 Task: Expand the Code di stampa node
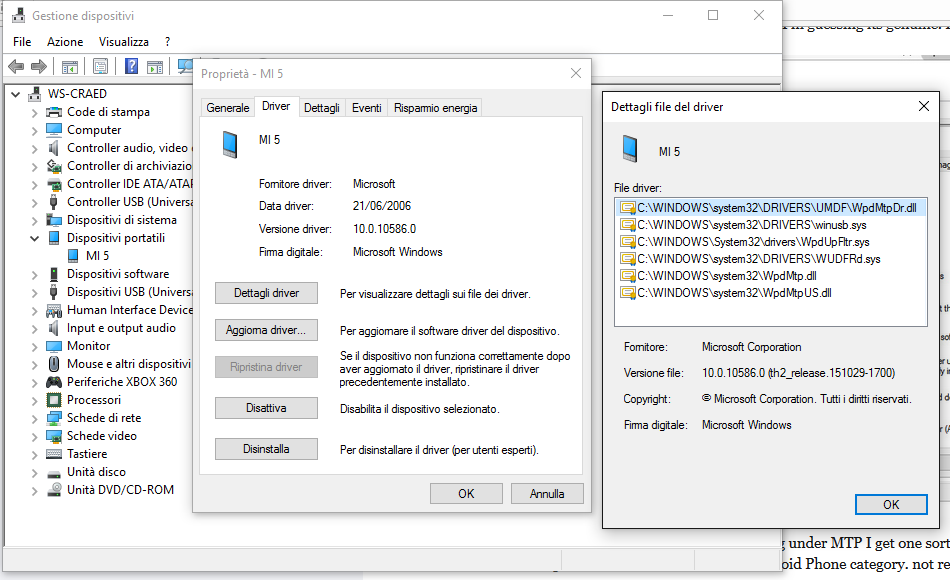pos(35,113)
